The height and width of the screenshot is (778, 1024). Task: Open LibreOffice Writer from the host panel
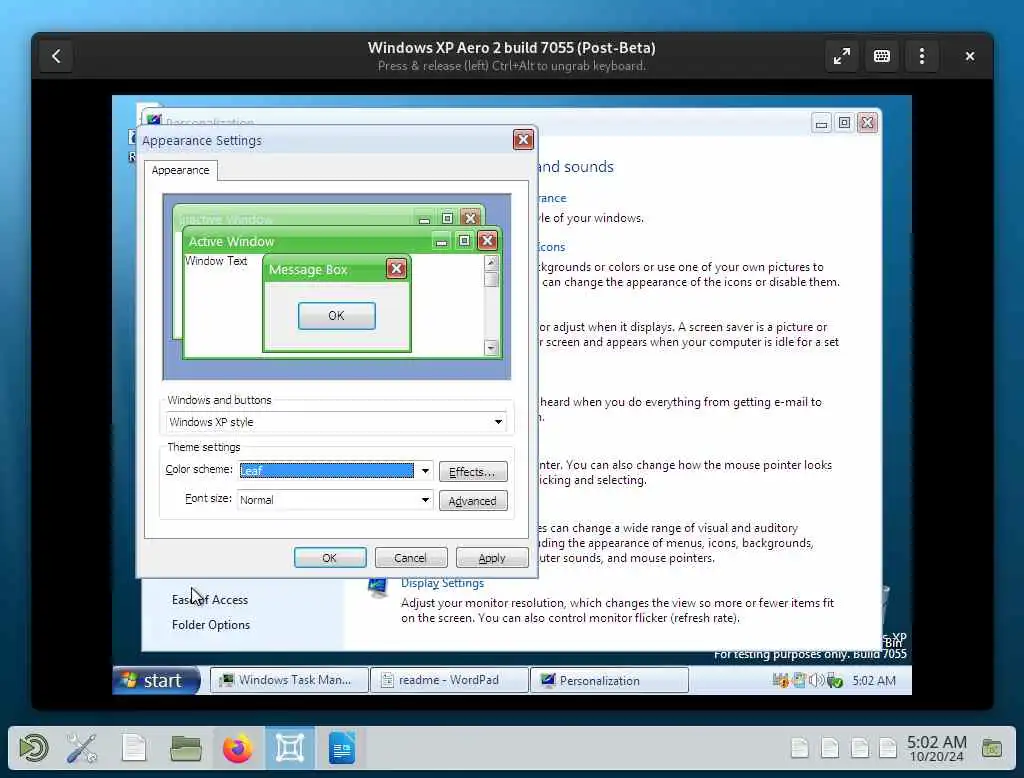click(x=342, y=748)
